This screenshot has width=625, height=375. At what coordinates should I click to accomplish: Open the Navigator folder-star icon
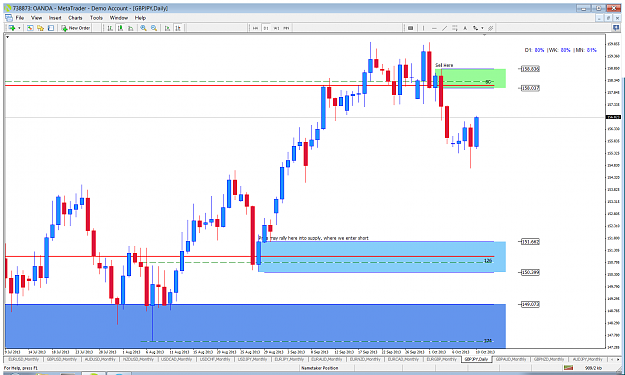tap(40, 28)
